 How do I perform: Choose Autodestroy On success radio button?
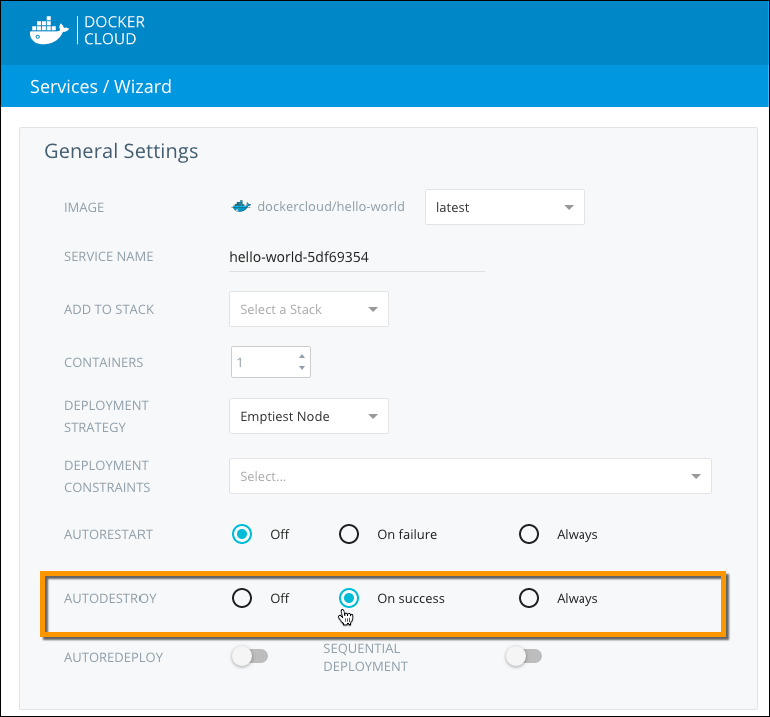coord(349,598)
